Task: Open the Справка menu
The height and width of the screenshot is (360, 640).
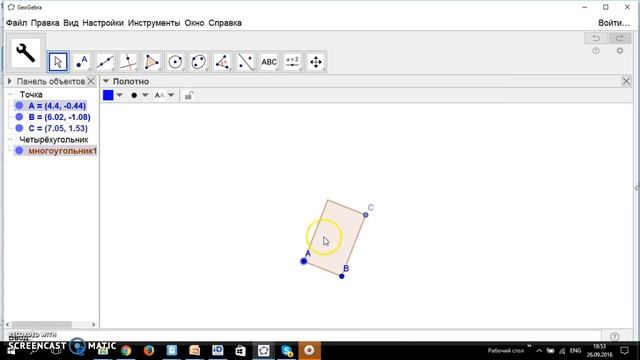Action: click(225, 23)
